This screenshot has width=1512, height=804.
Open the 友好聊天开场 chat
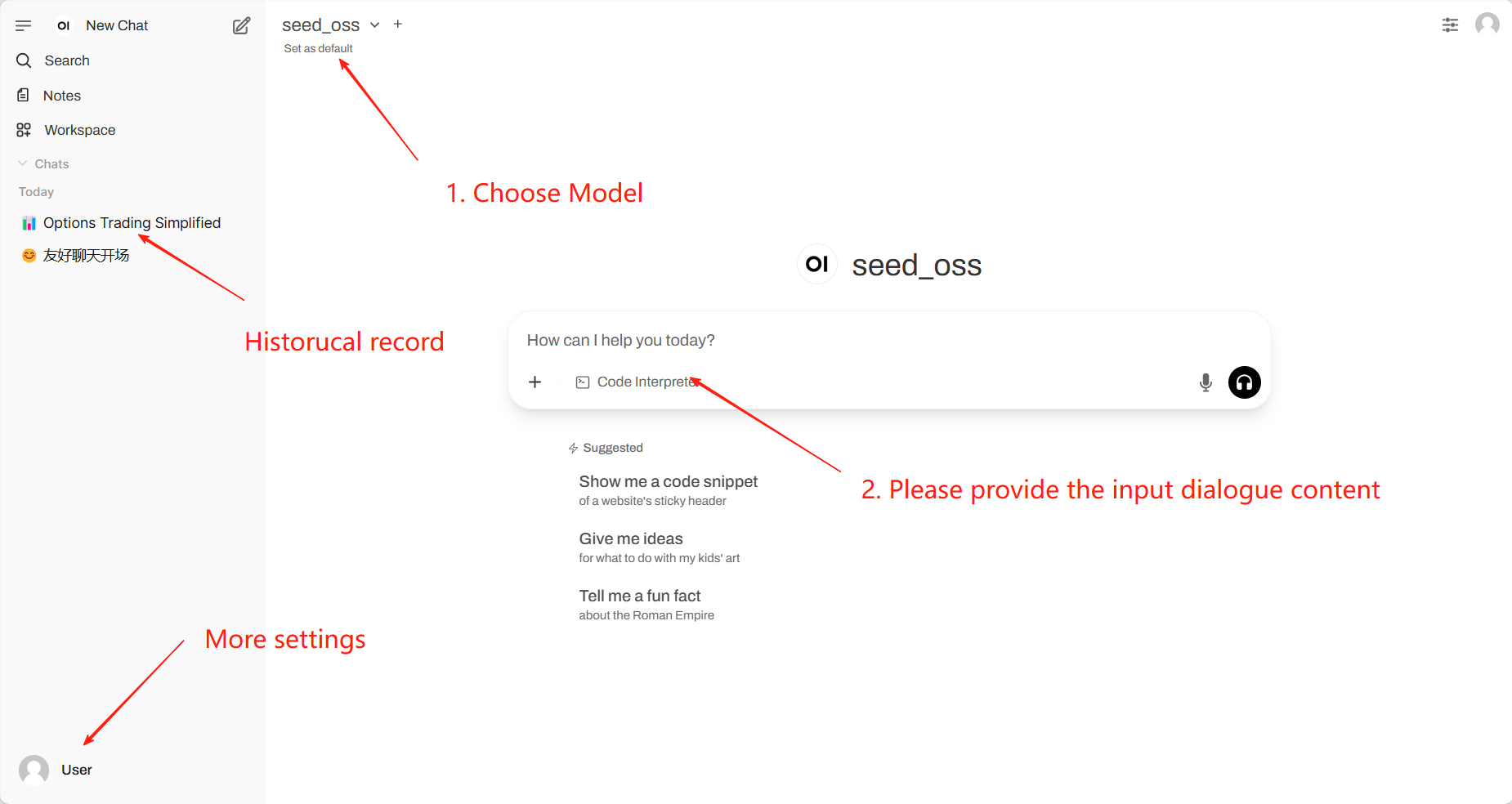(86, 256)
